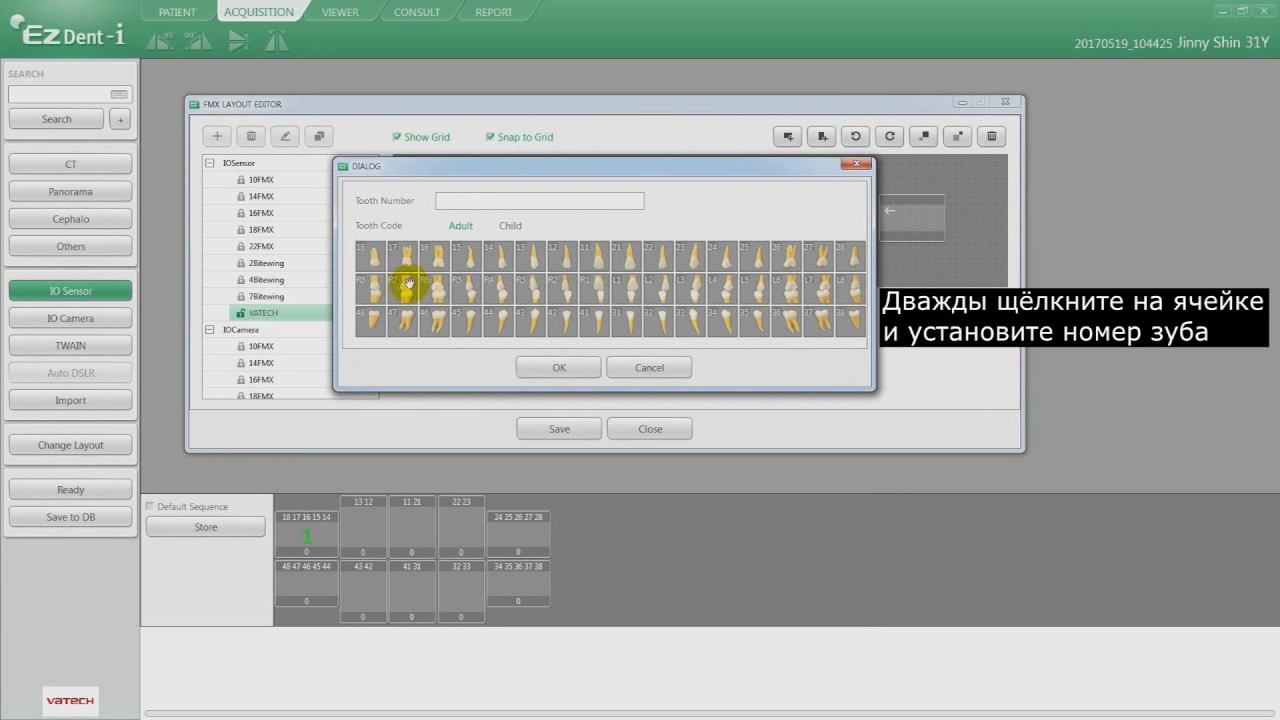Click the Import button in sidebar
Viewport: 1280px width, 720px height.
[x=70, y=400]
